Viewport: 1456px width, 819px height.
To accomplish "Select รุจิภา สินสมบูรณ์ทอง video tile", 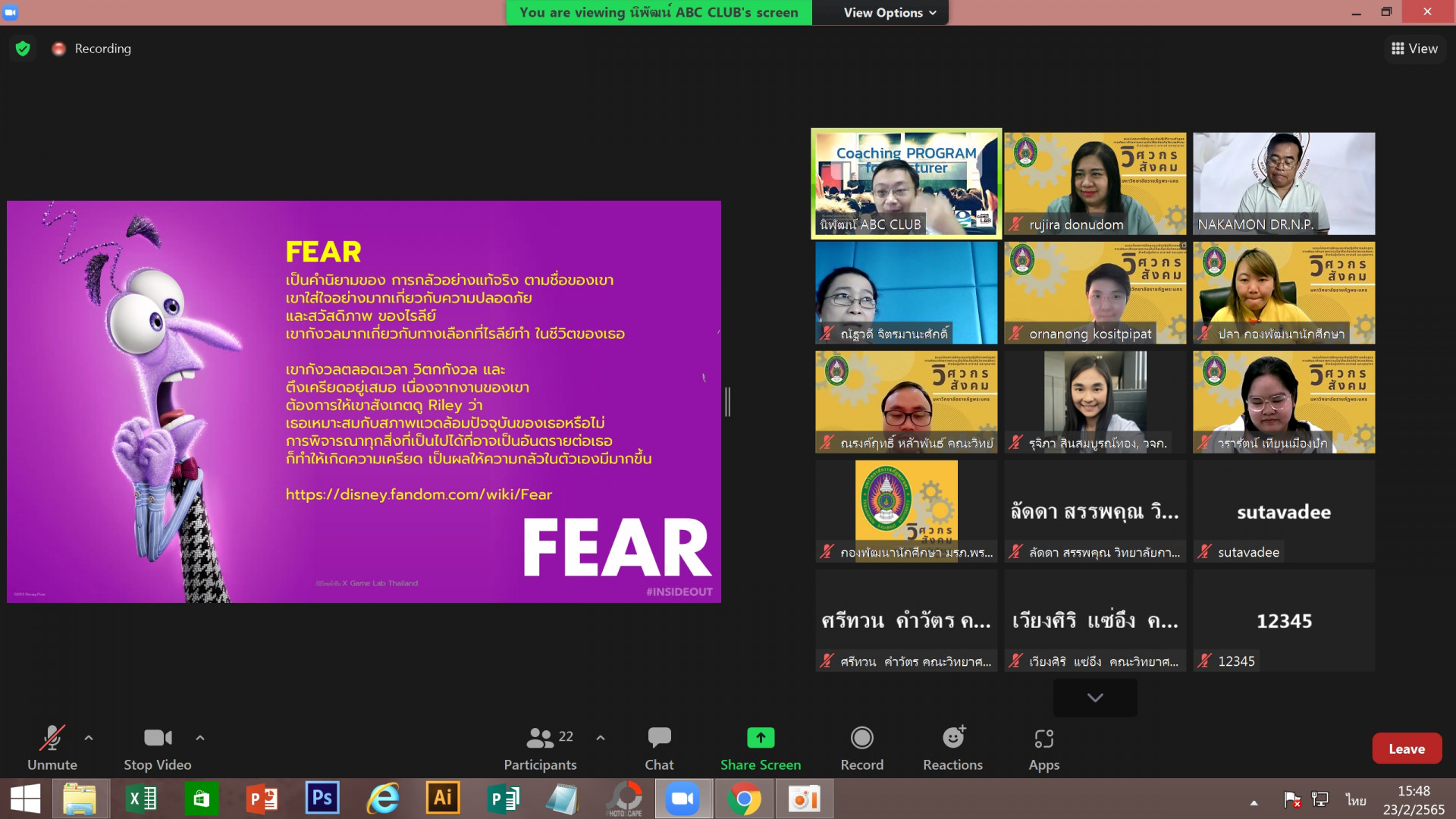I will tap(1095, 402).
